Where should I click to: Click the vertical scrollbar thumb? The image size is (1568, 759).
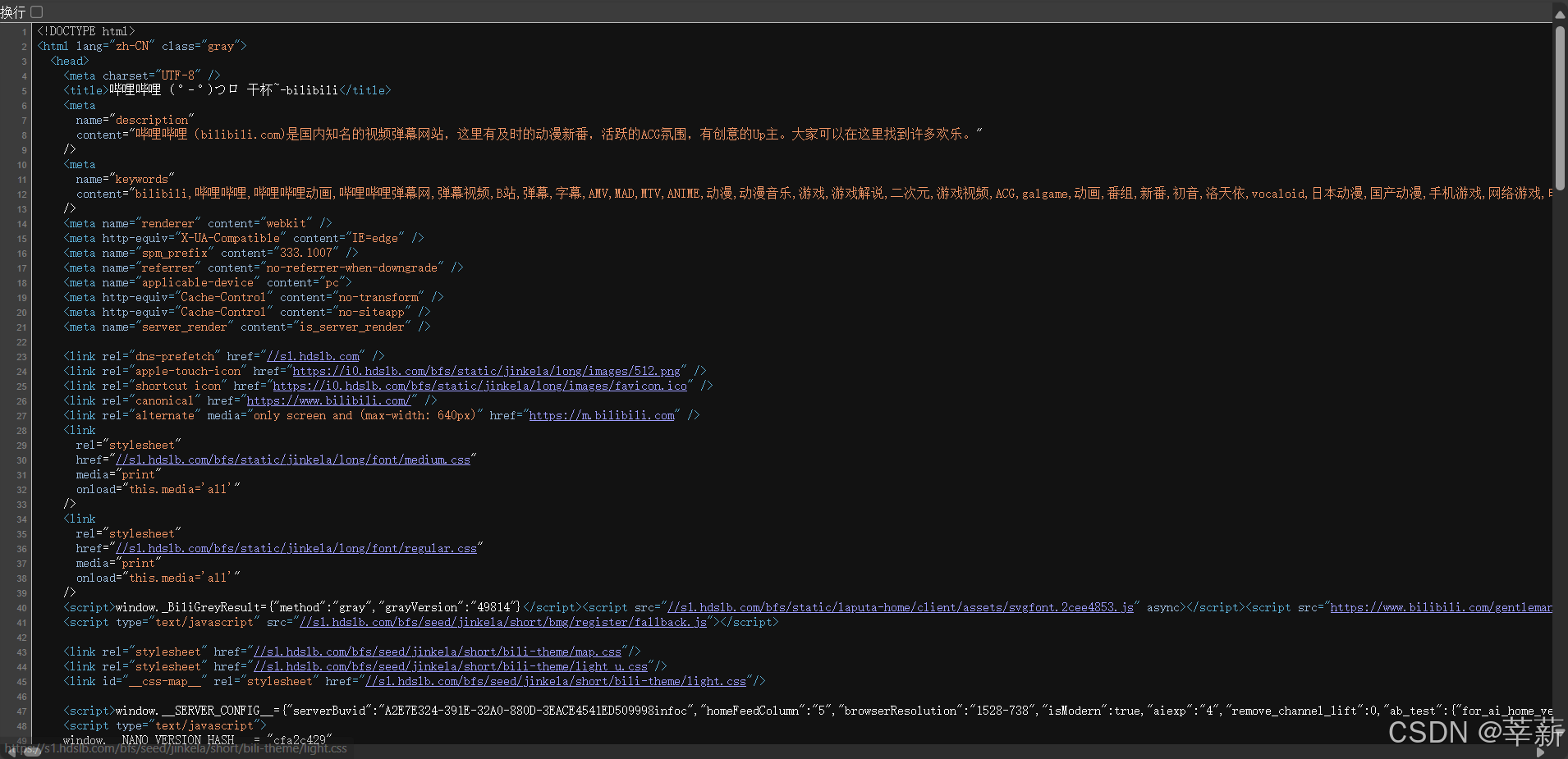click(1559, 107)
